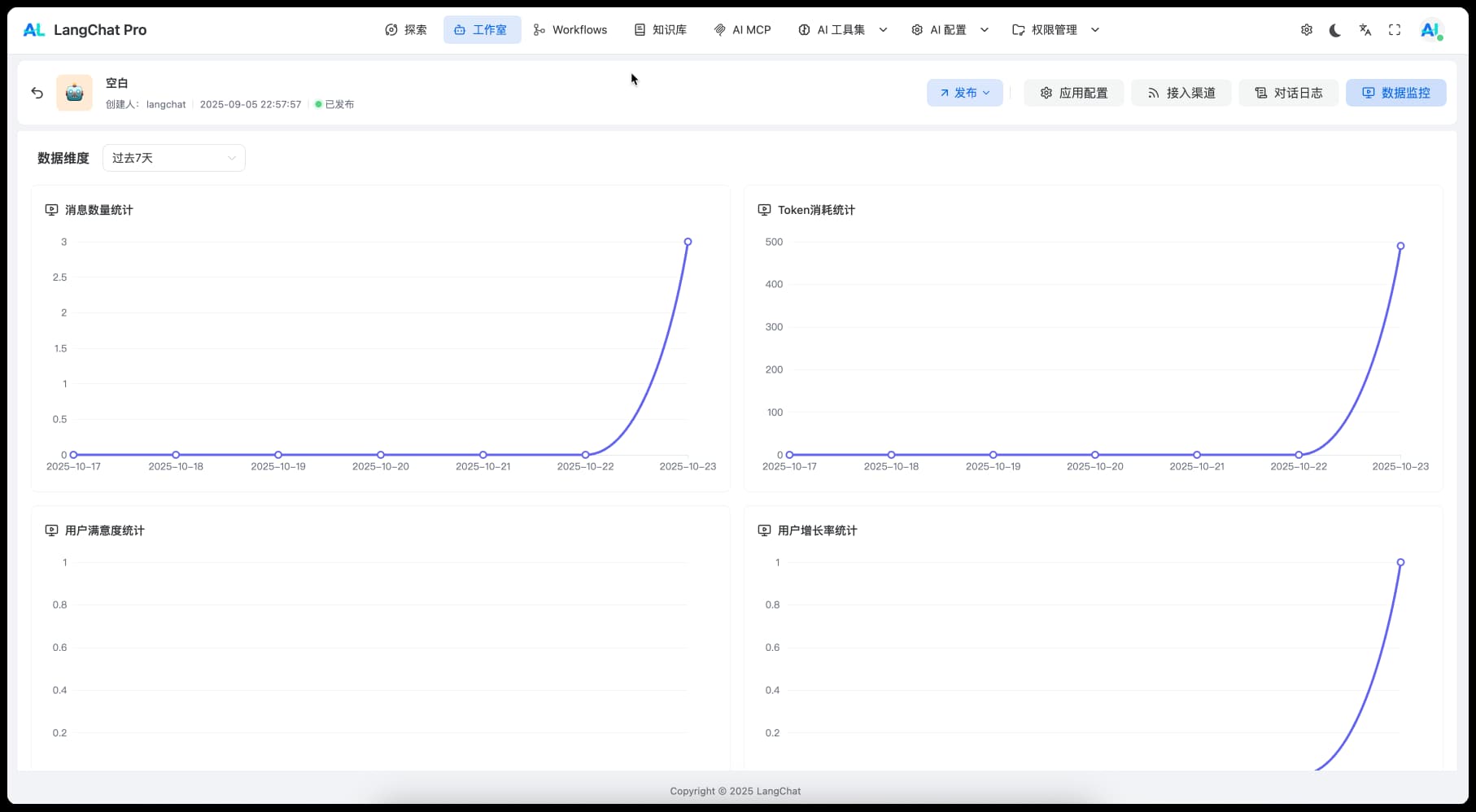Screen dimensions: 1476x812
Task: Open the 权限管理 menu
Action: [x=1055, y=30]
